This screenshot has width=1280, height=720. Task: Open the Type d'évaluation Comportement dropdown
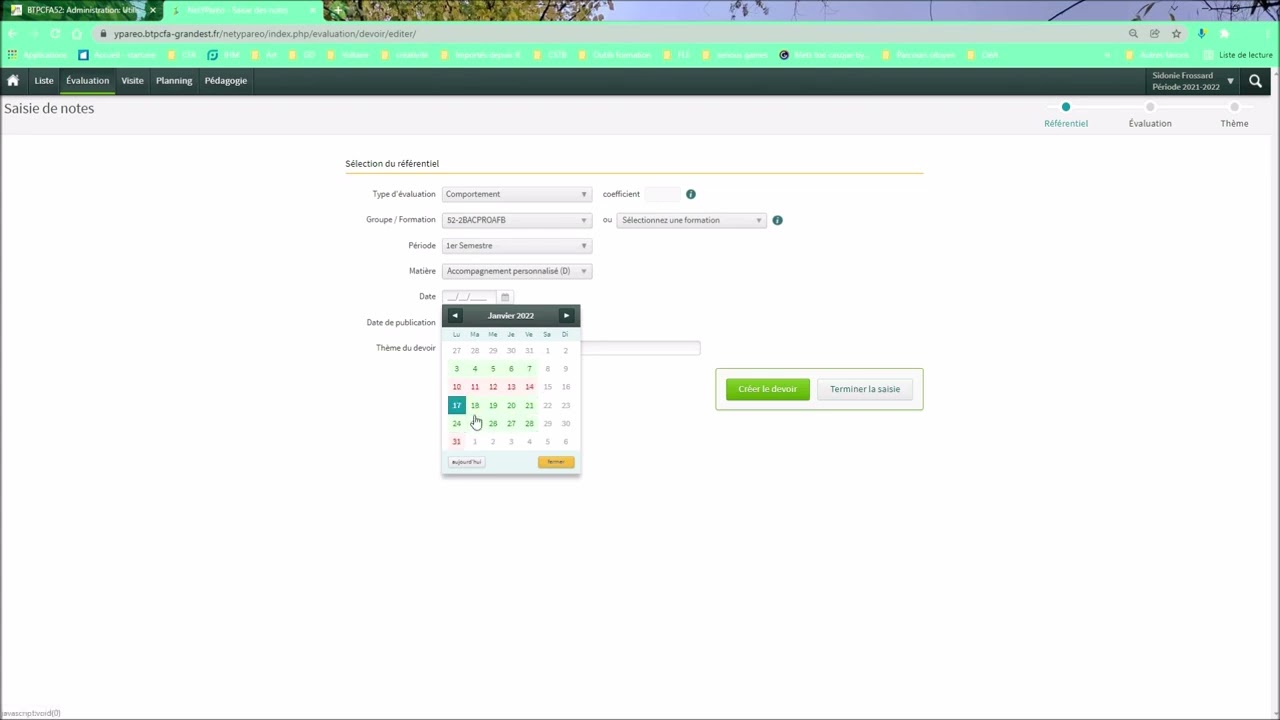click(x=517, y=194)
